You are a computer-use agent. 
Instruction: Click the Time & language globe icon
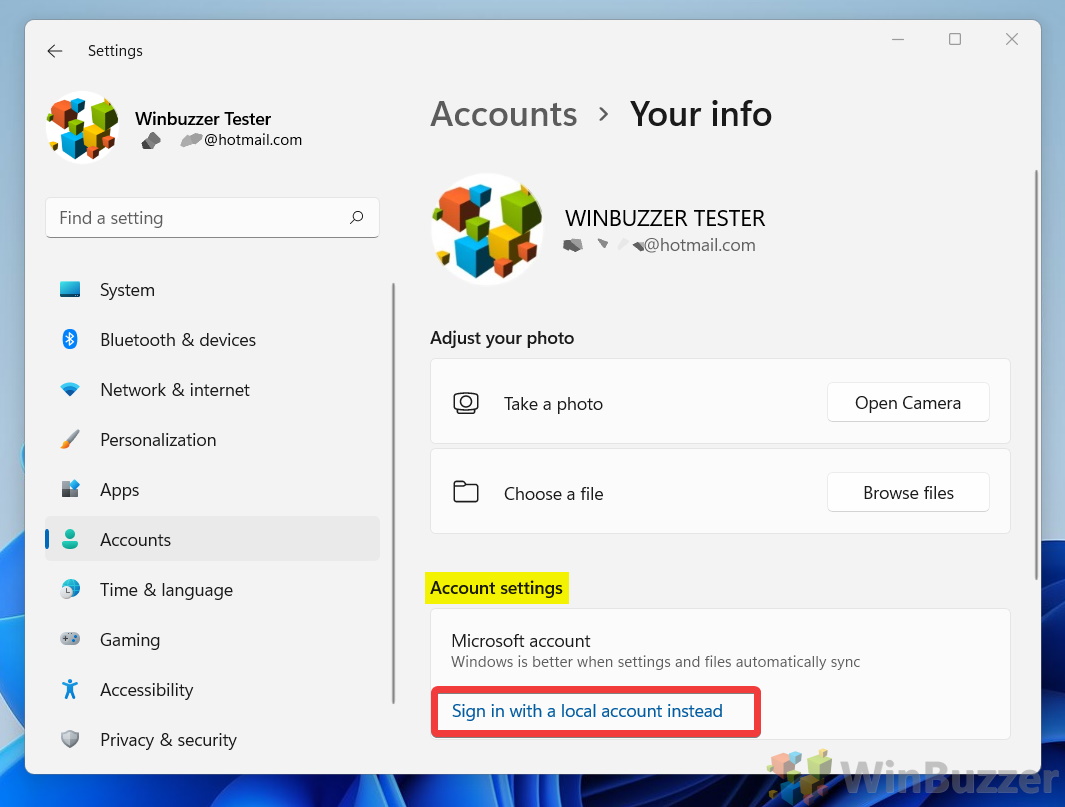tap(70, 589)
